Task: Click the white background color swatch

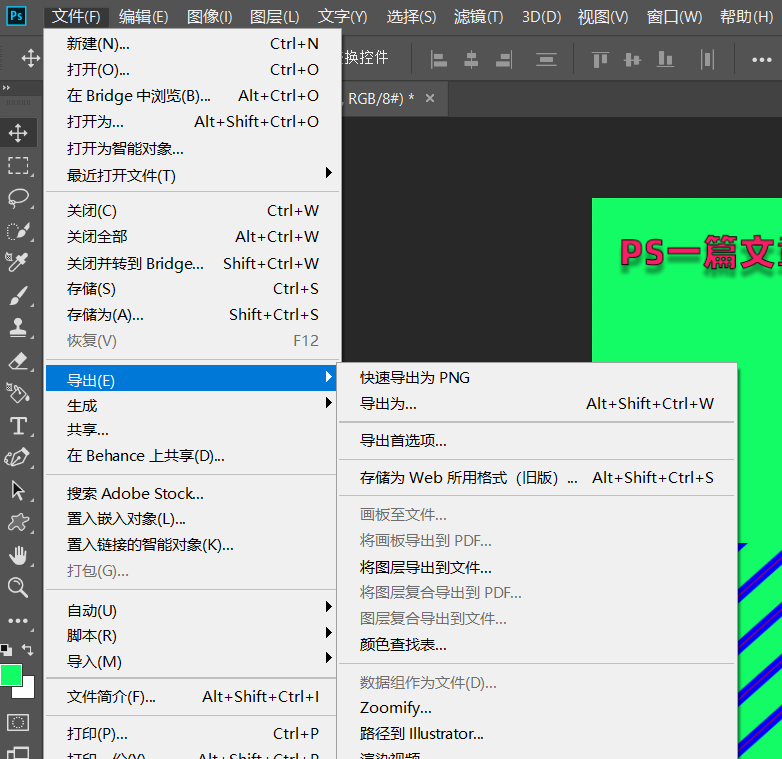Action: point(28,691)
